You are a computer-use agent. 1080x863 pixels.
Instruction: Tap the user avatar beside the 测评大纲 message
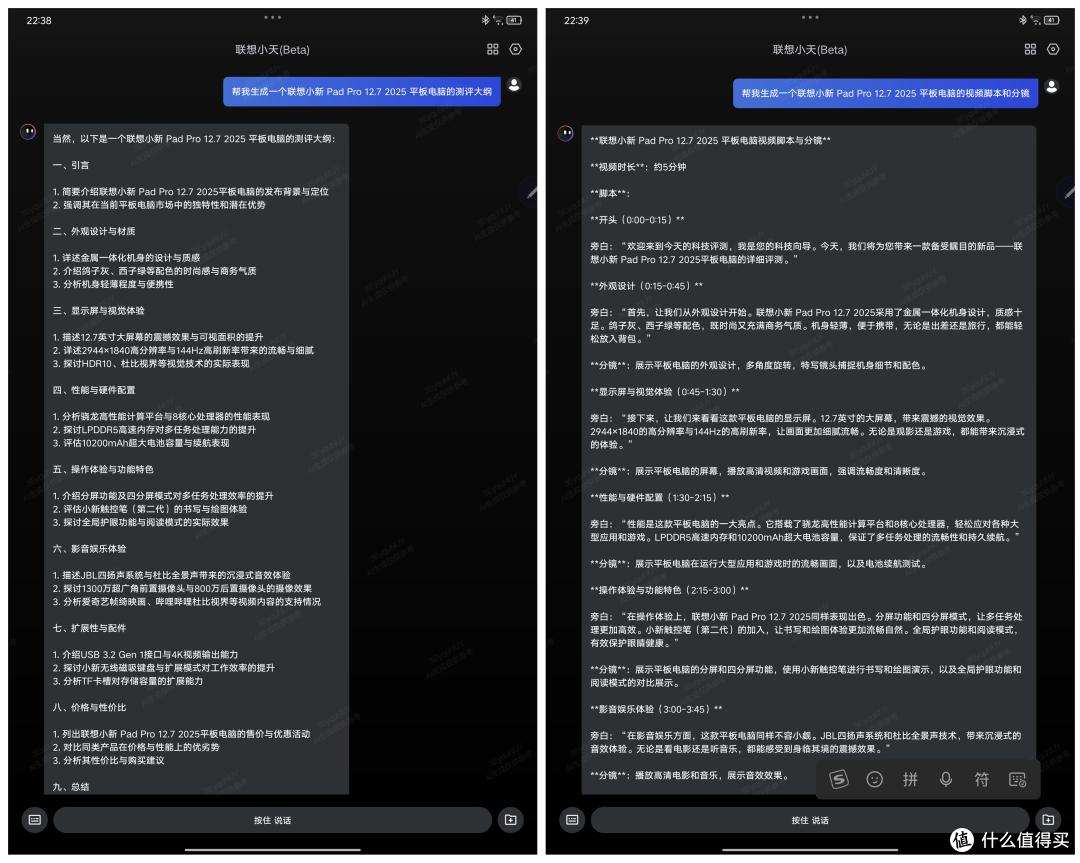(x=514, y=85)
